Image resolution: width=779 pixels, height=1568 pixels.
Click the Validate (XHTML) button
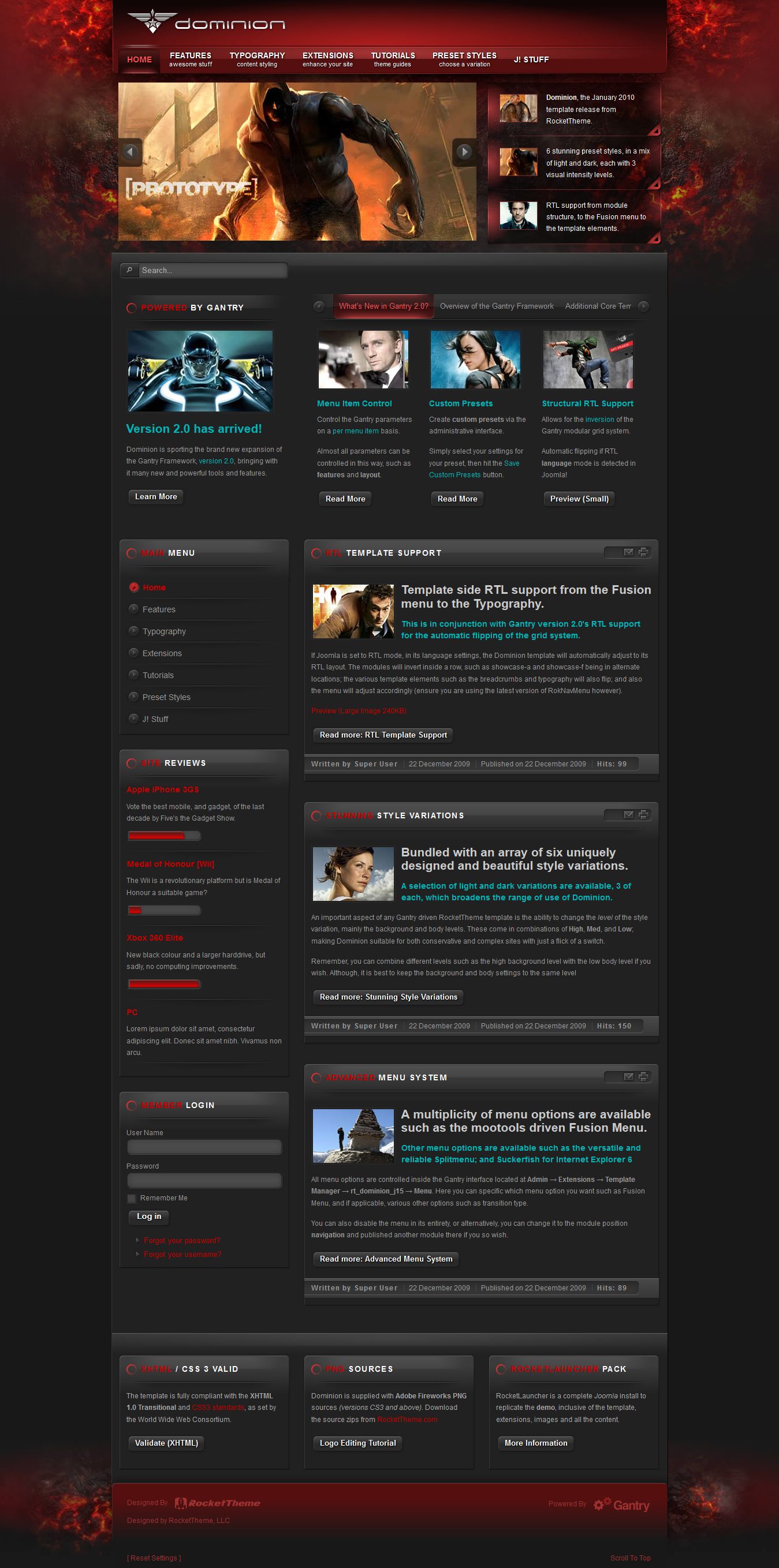[x=166, y=1443]
